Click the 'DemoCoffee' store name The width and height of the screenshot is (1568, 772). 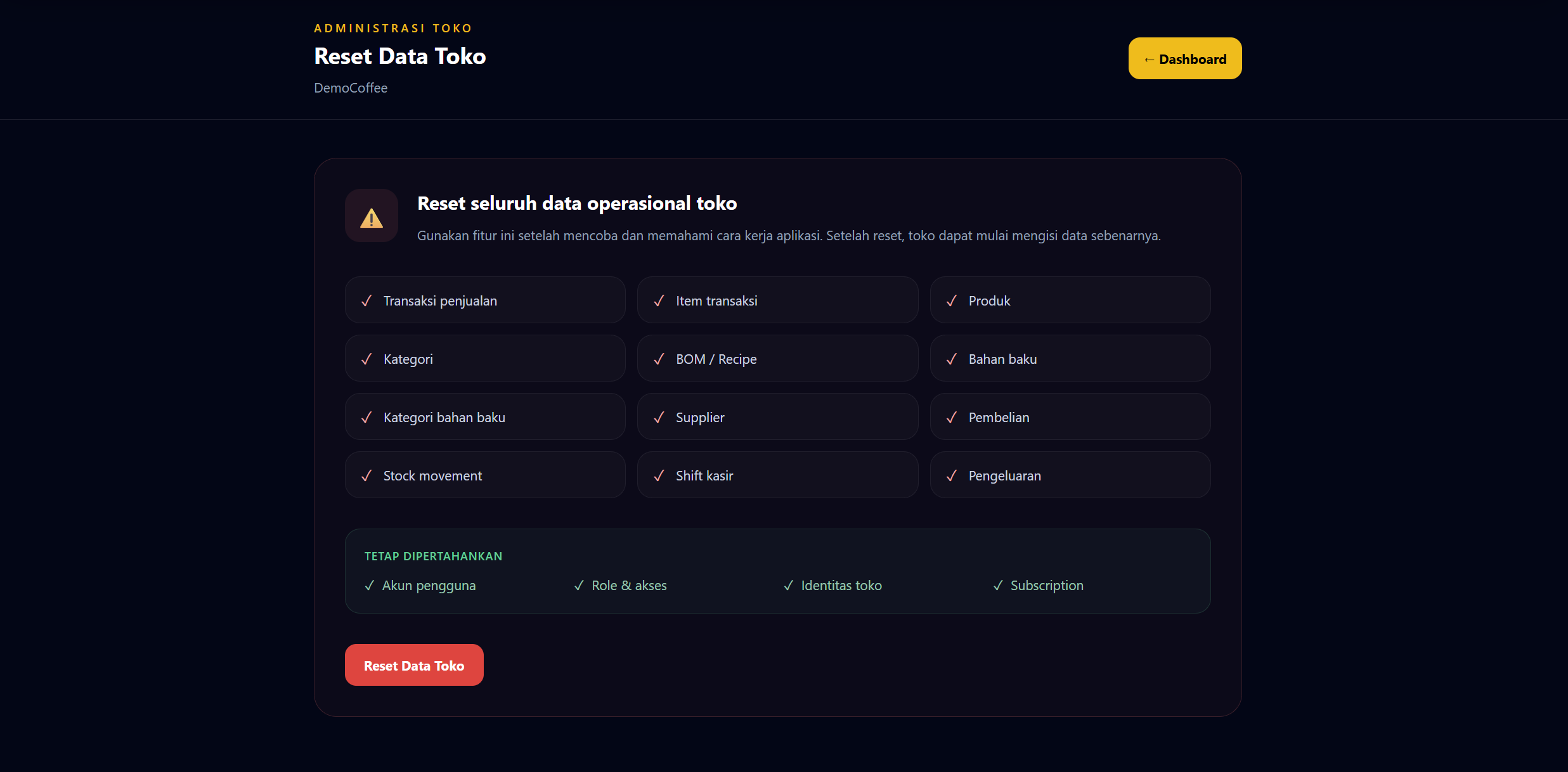click(351, 87)
